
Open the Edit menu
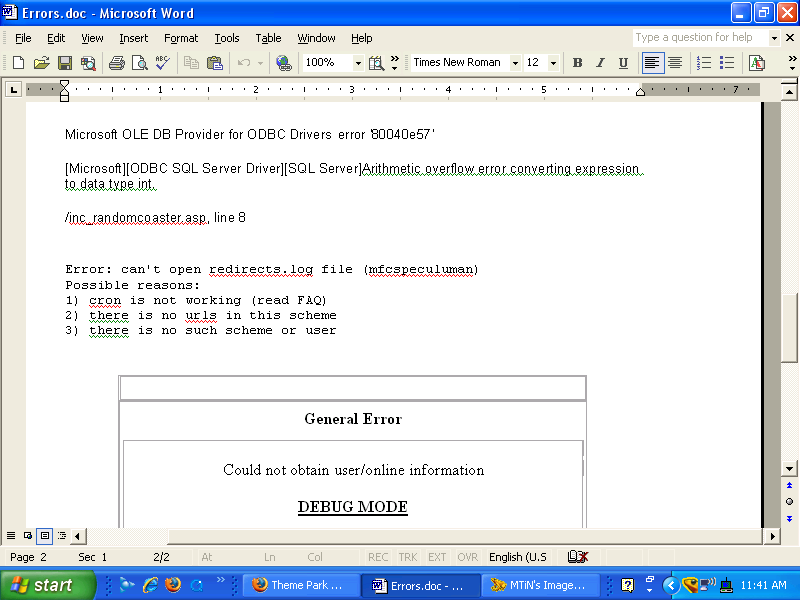coord(56,38)
